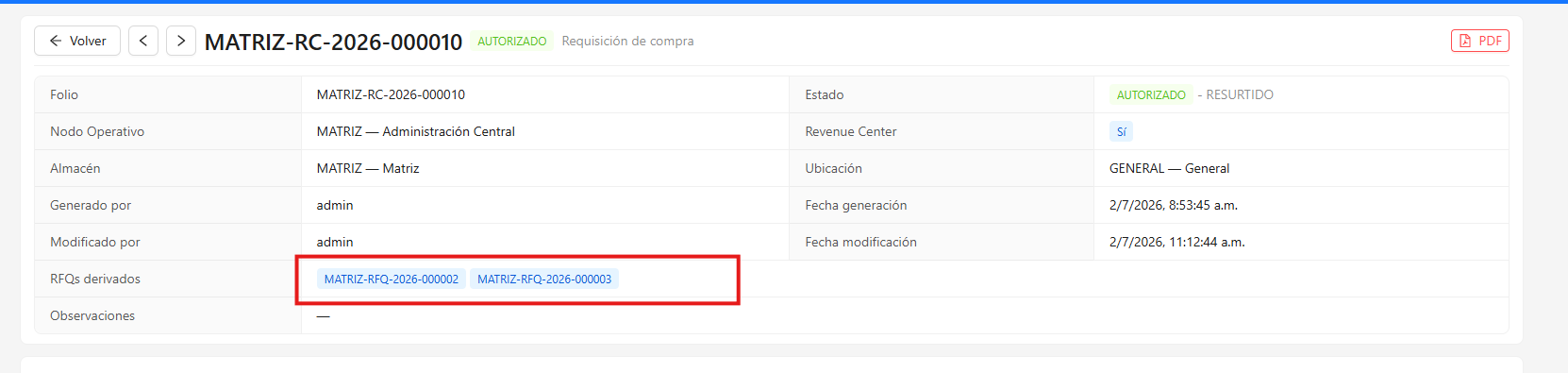Go to next record with right chevron
Image resolution: width=1568 pixels, height=373 pixels.
[181, 41]
